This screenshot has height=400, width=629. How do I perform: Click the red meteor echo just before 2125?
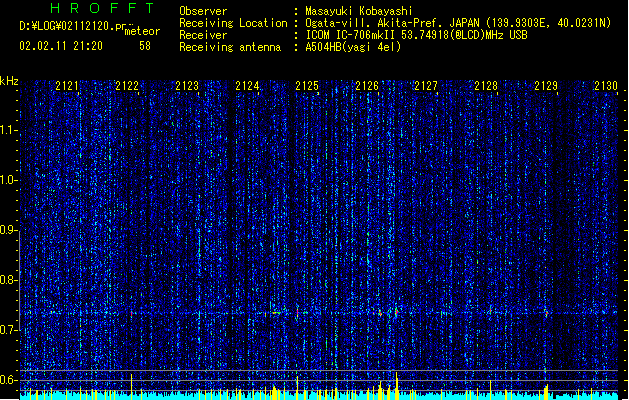[297, 312]
